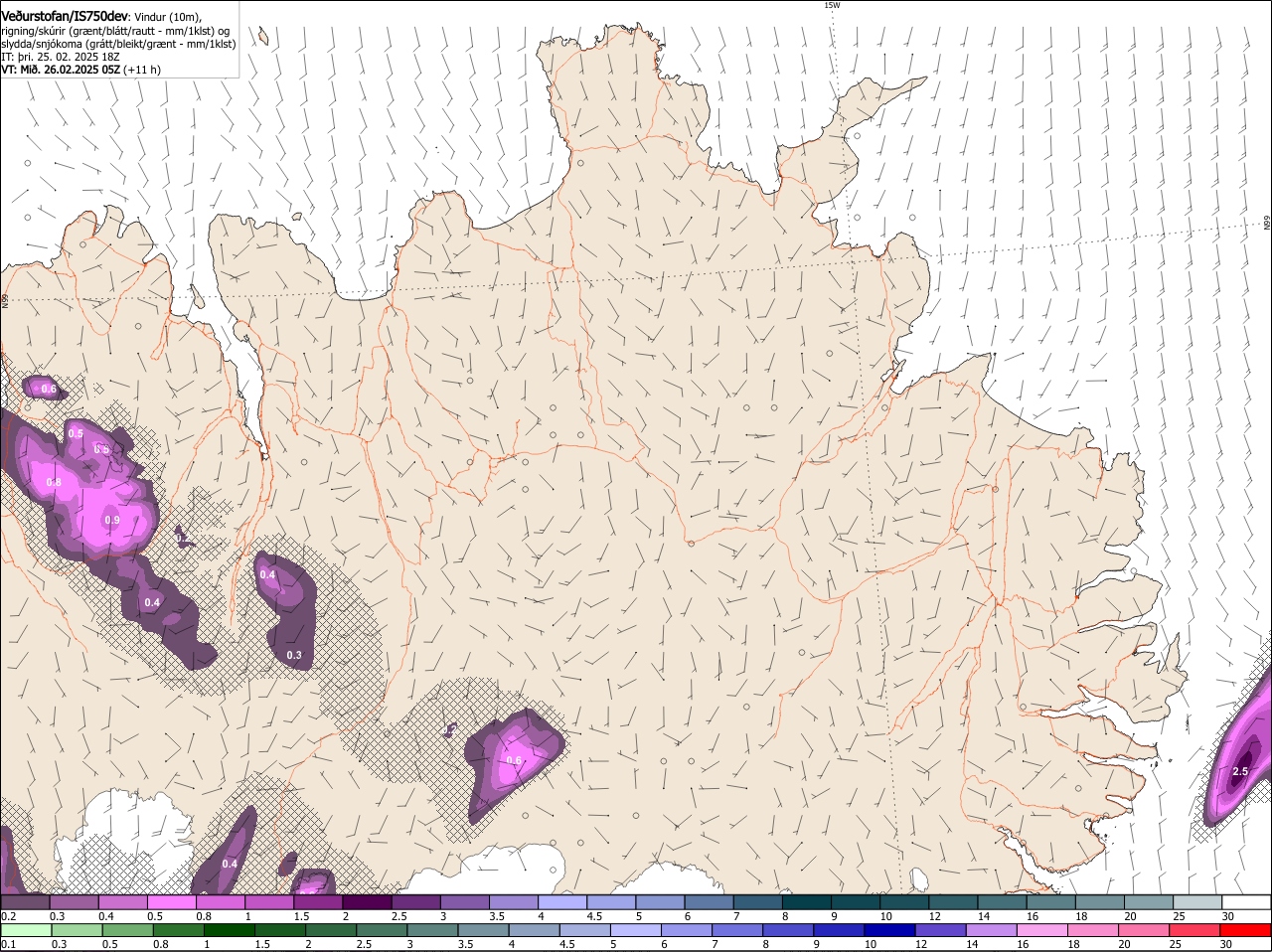Click the 2.5 value in the eastern offshore band
The width and height of the screenshot is (1272, 952).
click(x=1240, y=771)
